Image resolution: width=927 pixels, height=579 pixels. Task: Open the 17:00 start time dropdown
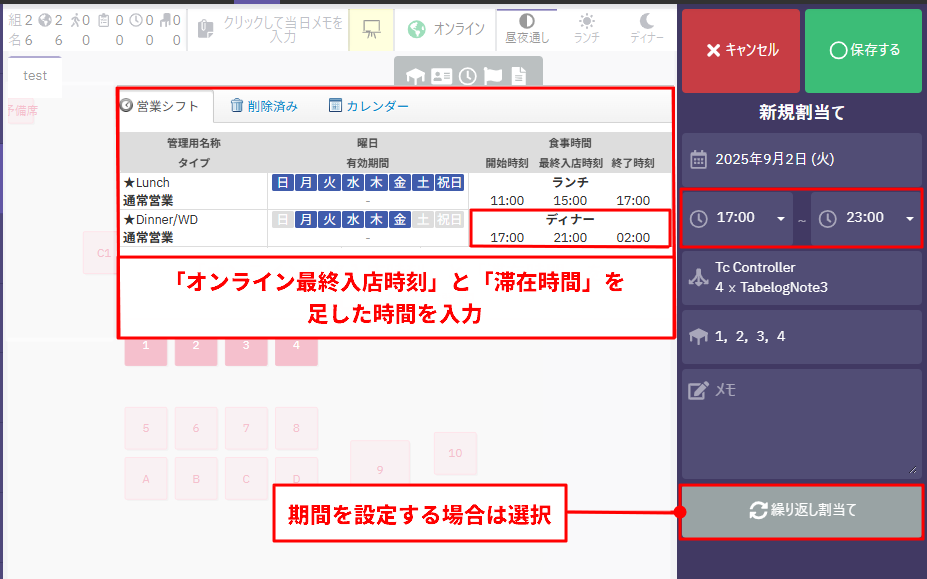coord(740,218)
